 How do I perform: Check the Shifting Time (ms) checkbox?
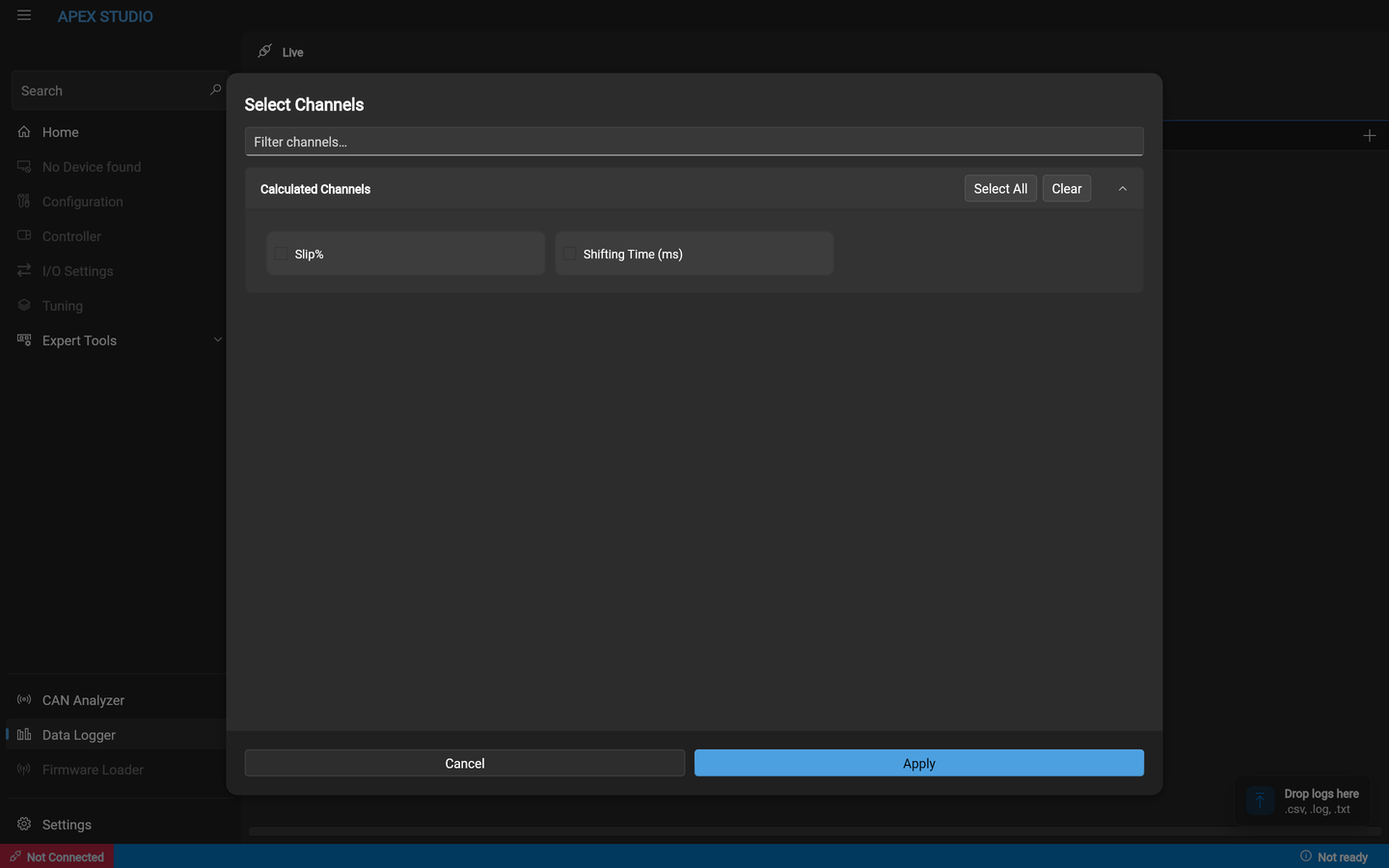569,254
